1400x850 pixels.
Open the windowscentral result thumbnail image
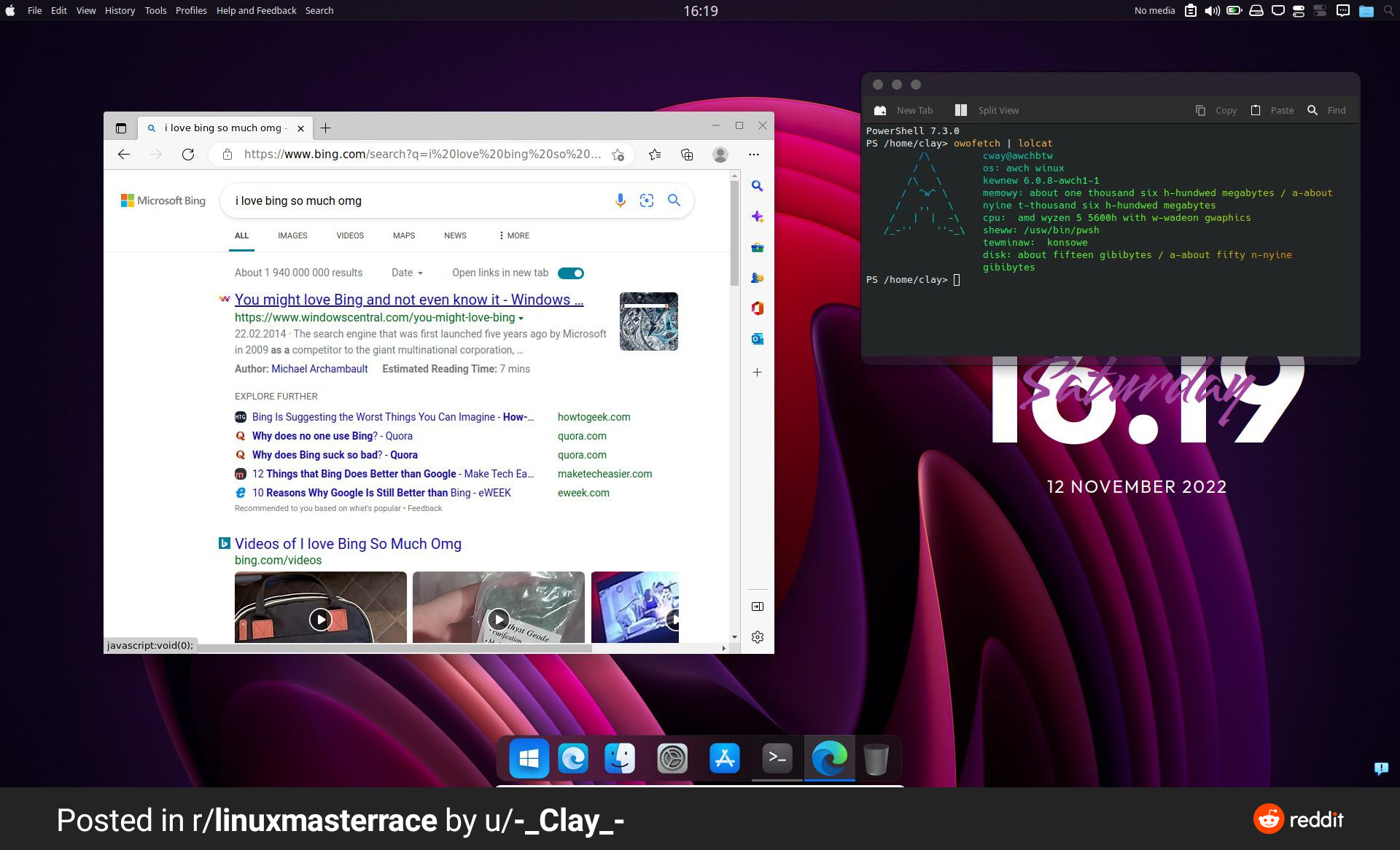[x=649, y=321]
